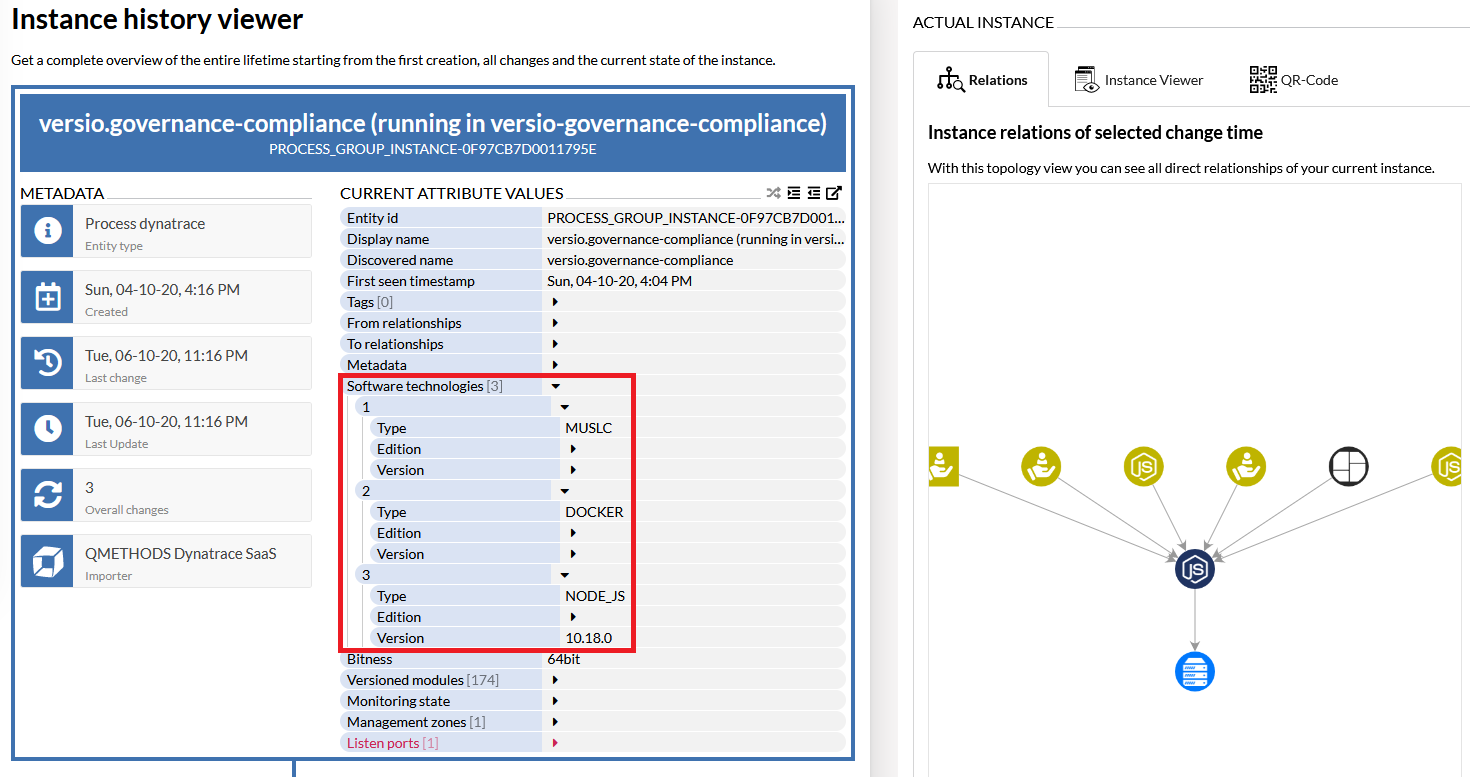Collapse software technology item 2
Viewport: 1470px width, 777px height.
(x=564, y=491)
